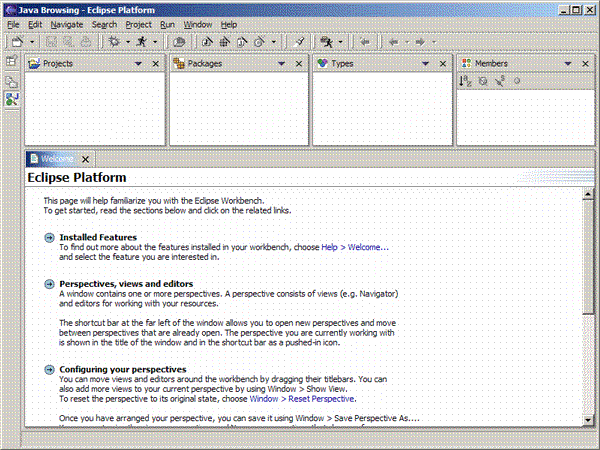
Task: Click the Welcome page scrollbar thumb
Action: point(588,256)
